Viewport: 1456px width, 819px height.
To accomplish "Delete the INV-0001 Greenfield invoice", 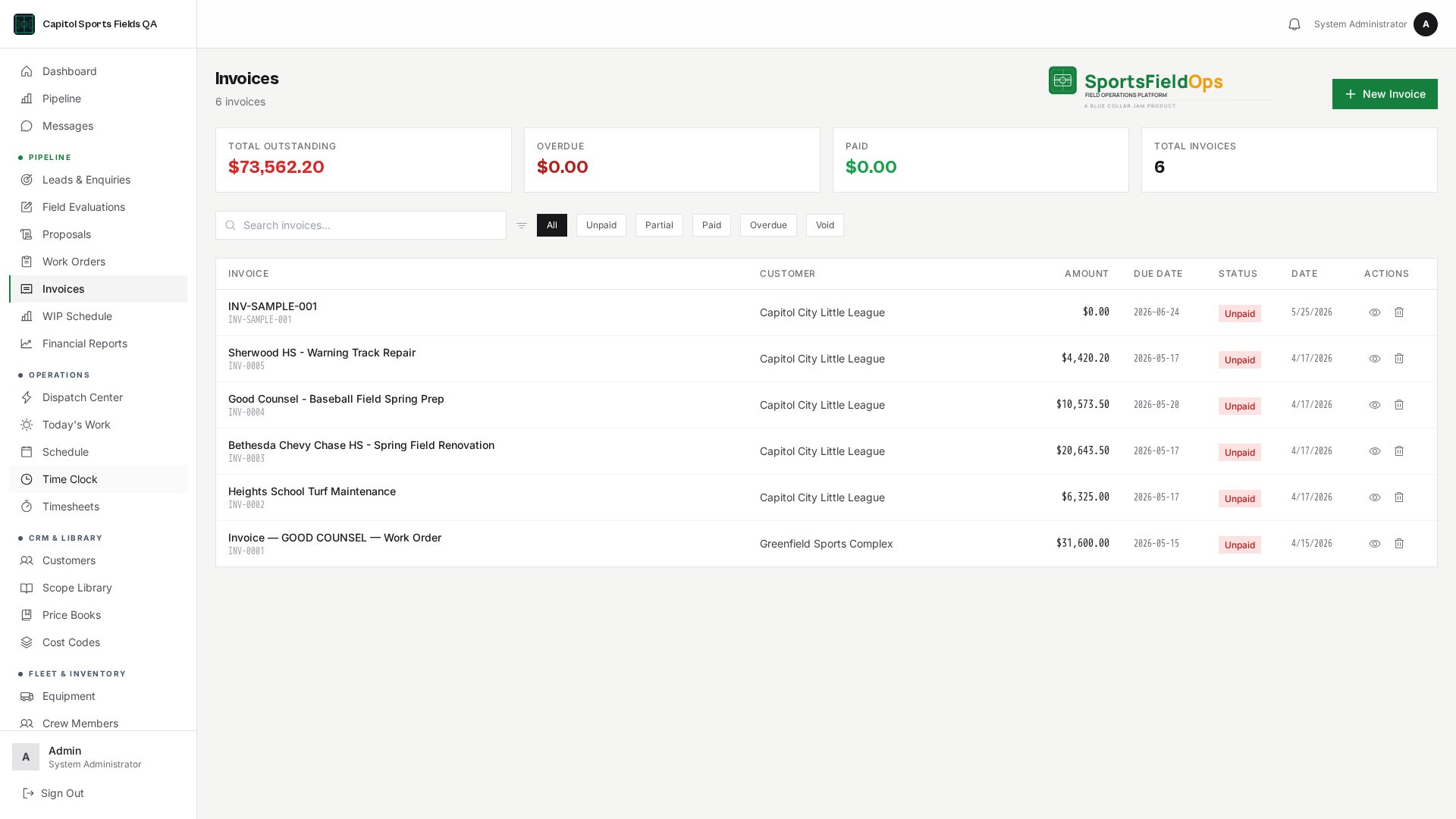I will (x=1399, y=544).
